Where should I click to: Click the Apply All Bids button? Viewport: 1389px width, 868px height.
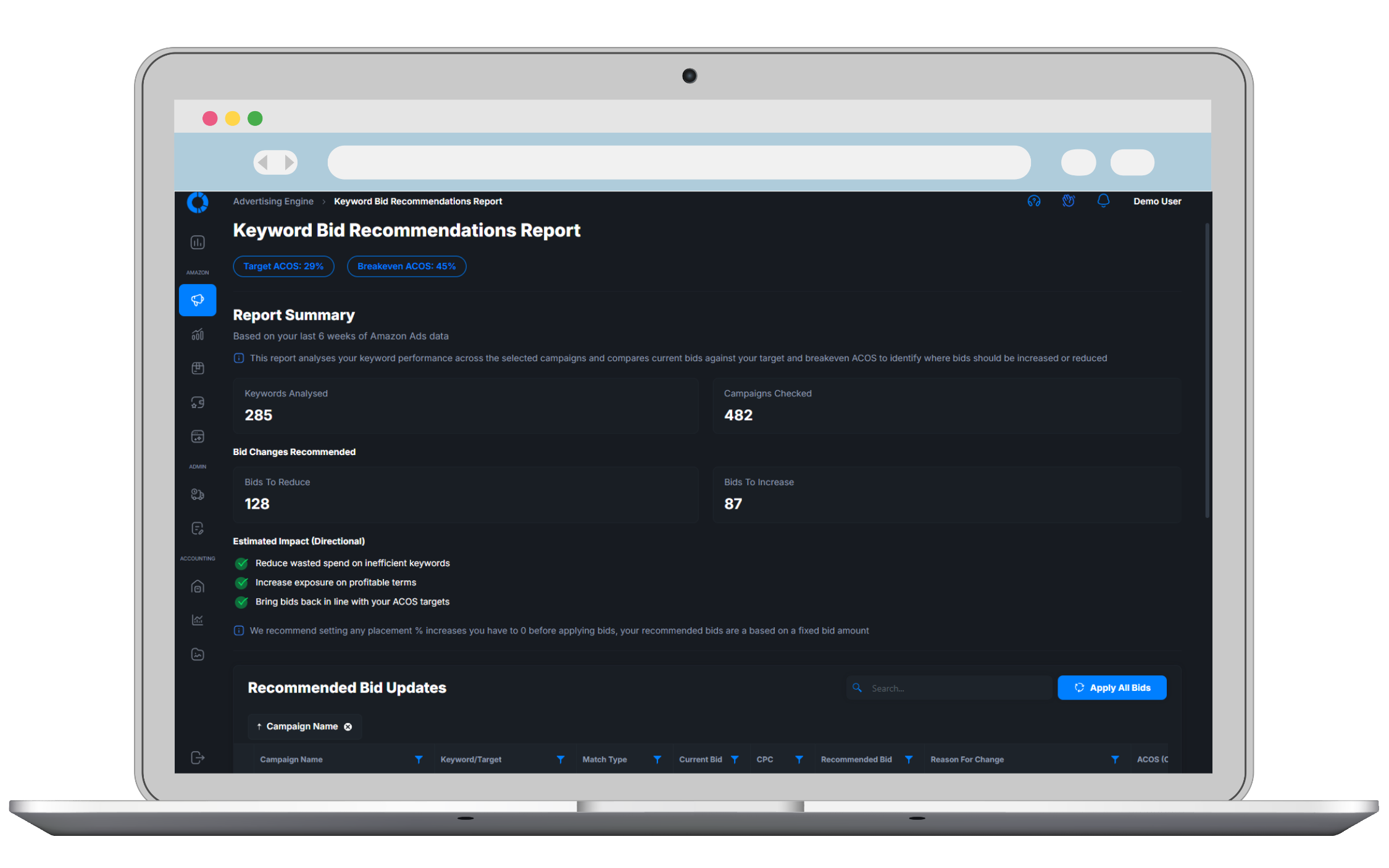click(x=1112, y=688)
